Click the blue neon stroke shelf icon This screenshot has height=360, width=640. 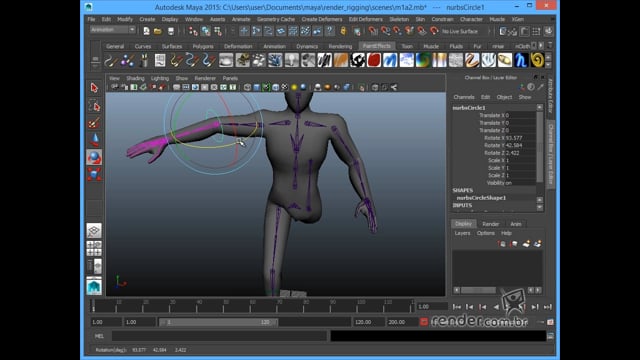(521, 60)
